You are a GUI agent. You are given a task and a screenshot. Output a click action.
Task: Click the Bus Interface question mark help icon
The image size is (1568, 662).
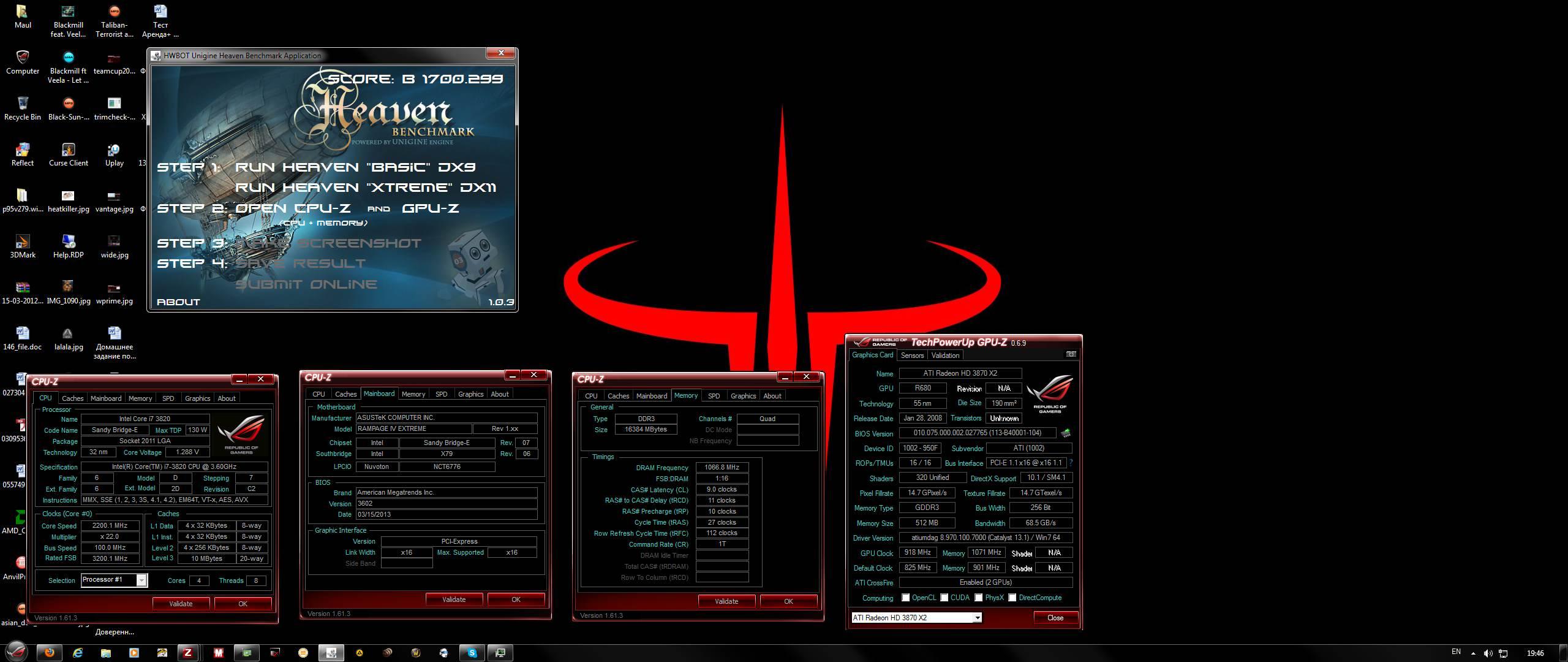tap(1071, 463)
